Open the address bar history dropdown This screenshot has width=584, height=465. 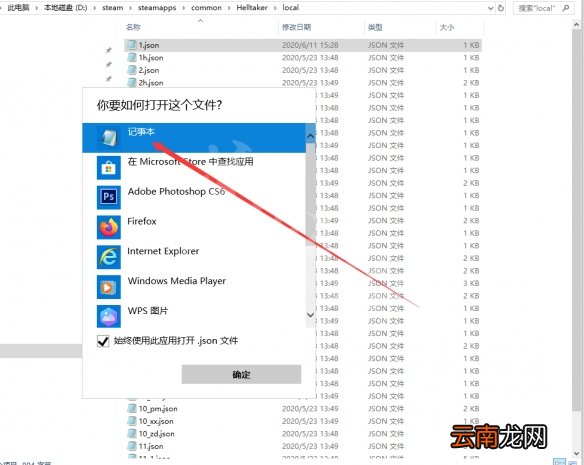pos(491,8)
